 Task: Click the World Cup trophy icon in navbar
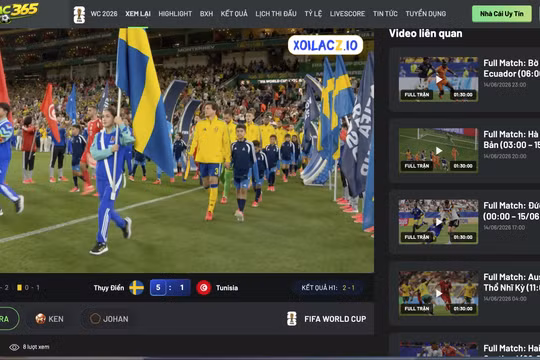(x=79, y=14)
